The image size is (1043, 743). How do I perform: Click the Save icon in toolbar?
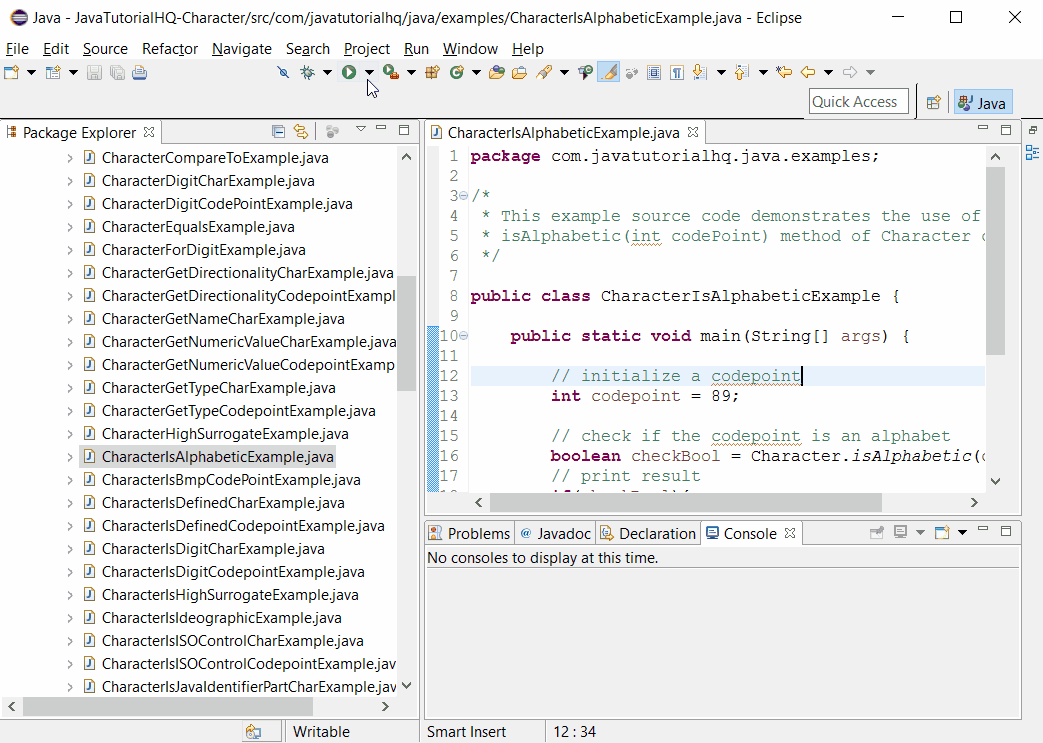coord(94,73)
